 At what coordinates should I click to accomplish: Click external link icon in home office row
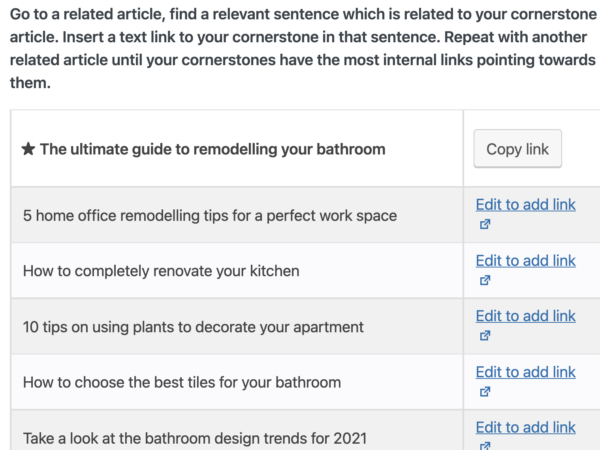pos(485,224)
